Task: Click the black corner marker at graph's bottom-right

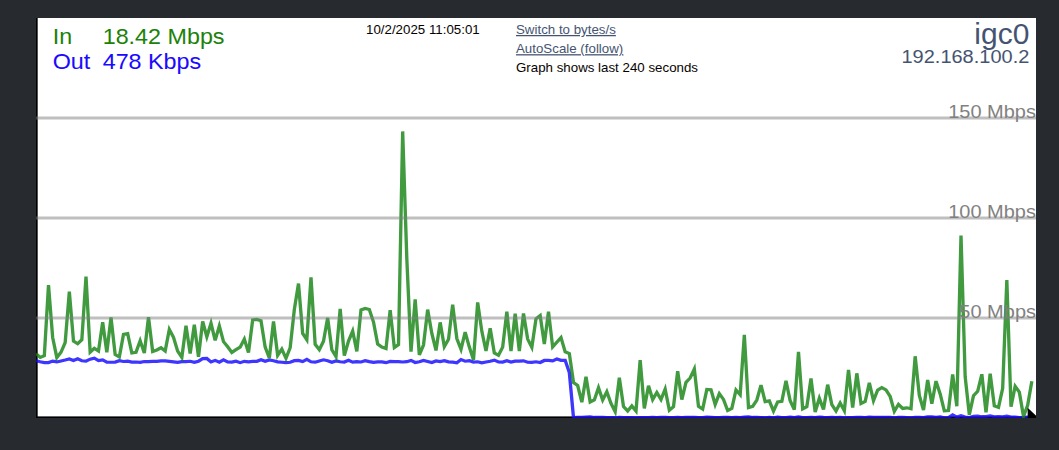Action: pos(1030,412)
